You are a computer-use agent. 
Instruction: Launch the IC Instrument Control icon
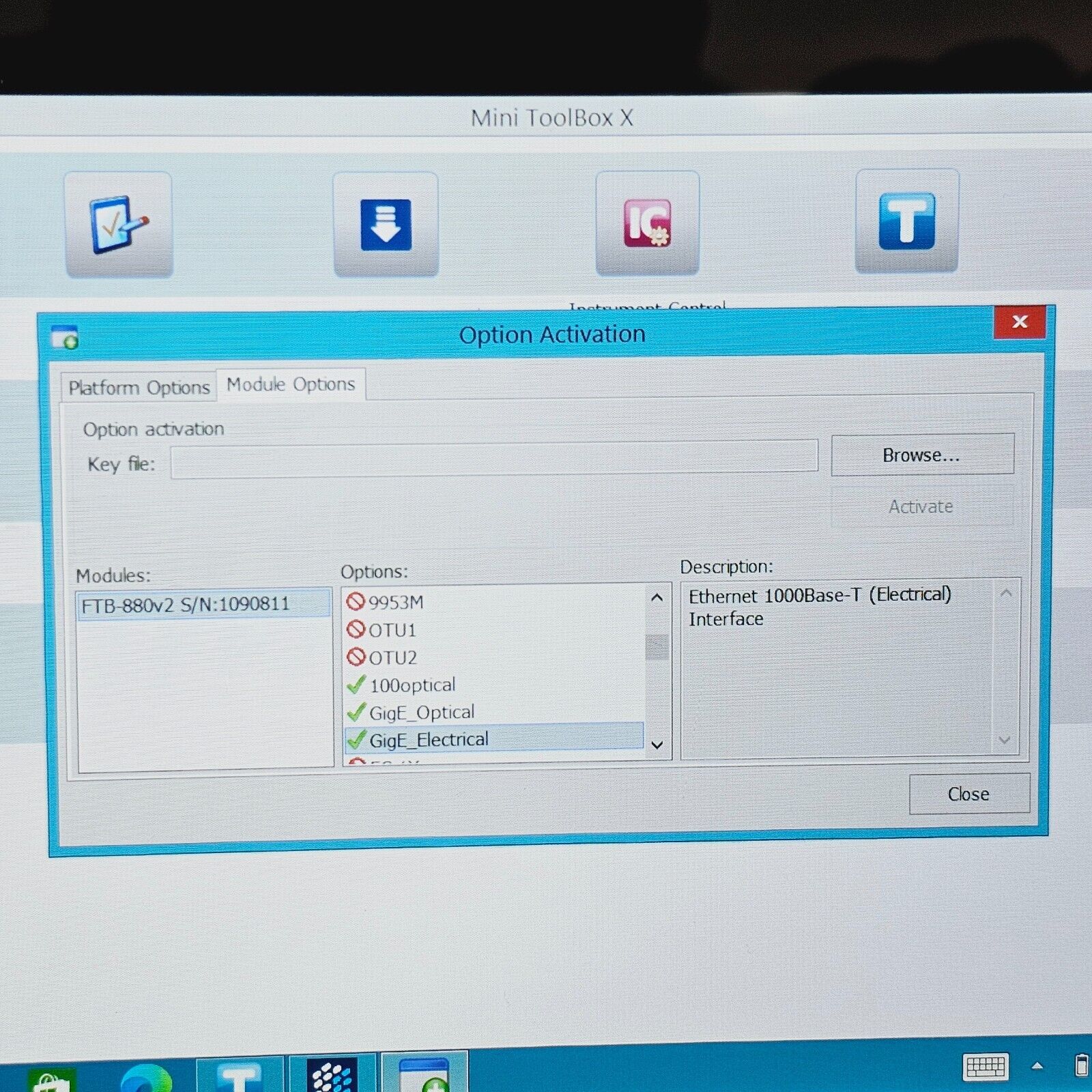(647, 222)
